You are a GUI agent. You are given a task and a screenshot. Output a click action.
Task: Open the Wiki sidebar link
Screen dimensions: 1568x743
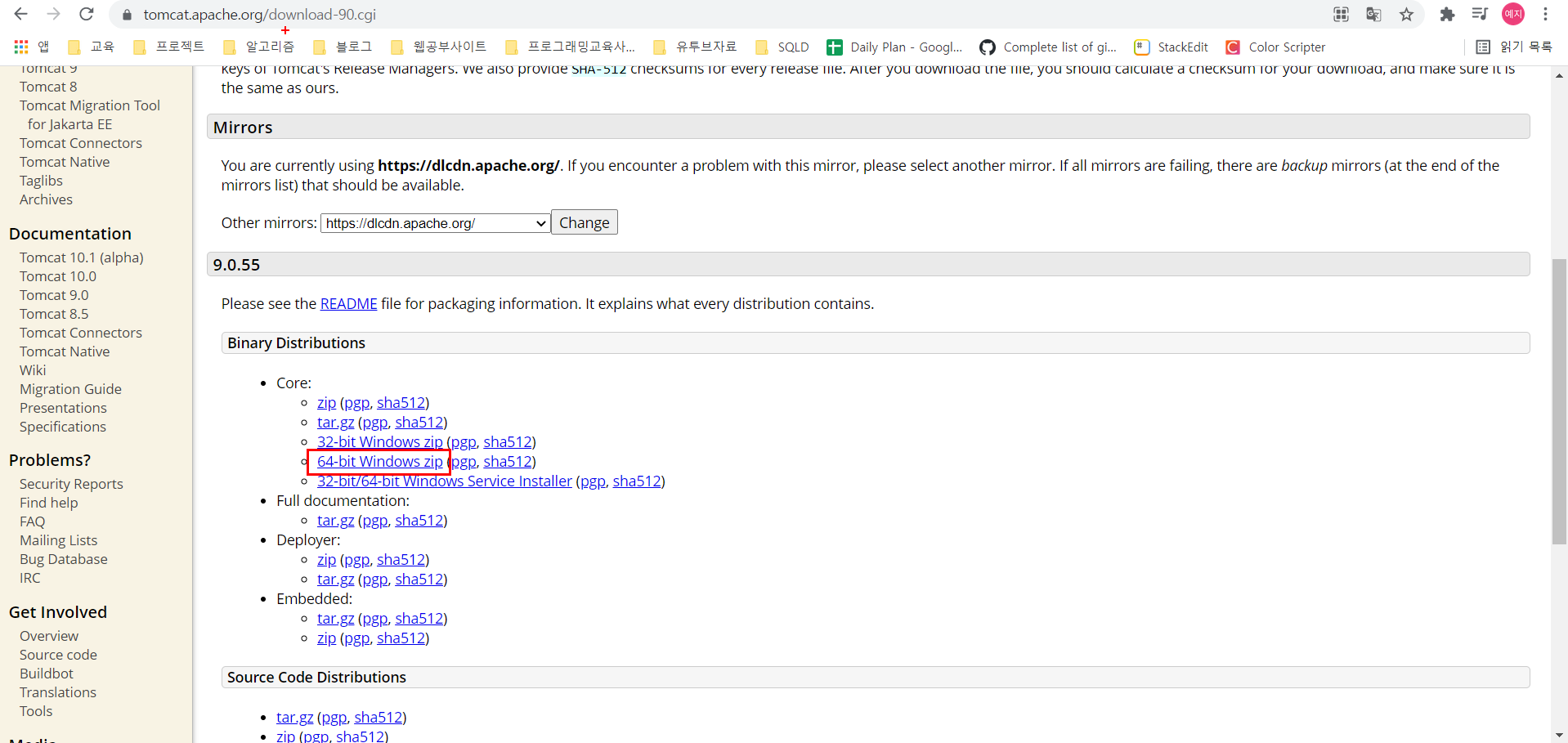pyautogui.click(x=33, y=370)
